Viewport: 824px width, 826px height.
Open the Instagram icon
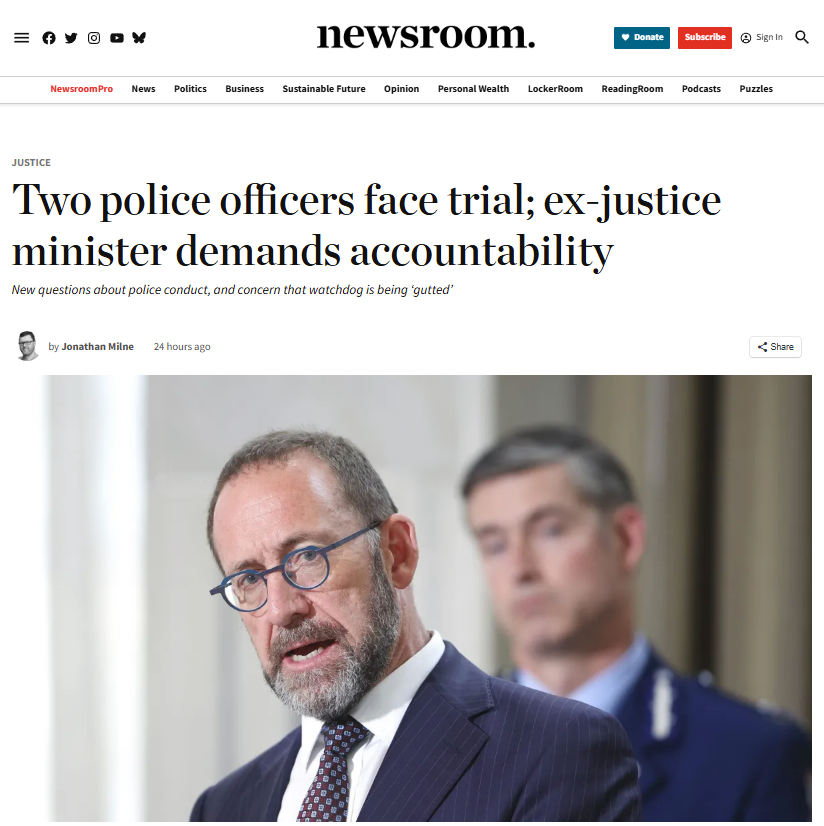93,37
